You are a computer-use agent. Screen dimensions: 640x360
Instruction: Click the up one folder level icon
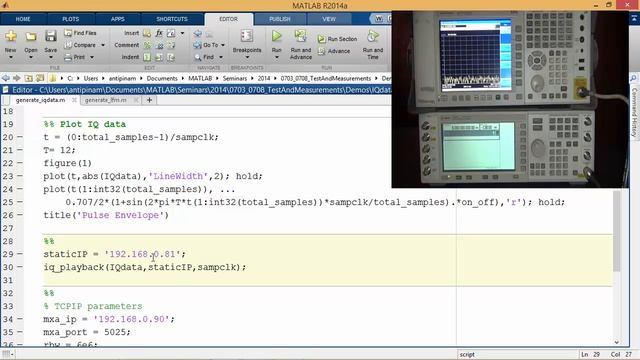(x=29, y=78)
